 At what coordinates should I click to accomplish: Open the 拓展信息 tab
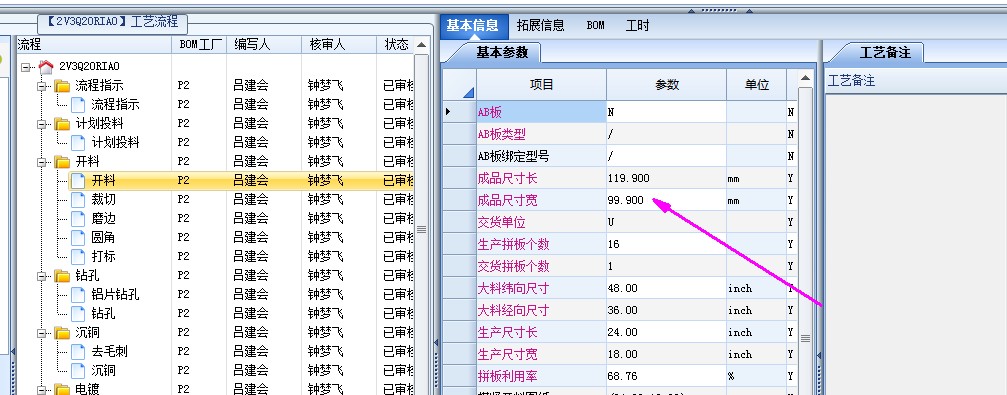541,26
